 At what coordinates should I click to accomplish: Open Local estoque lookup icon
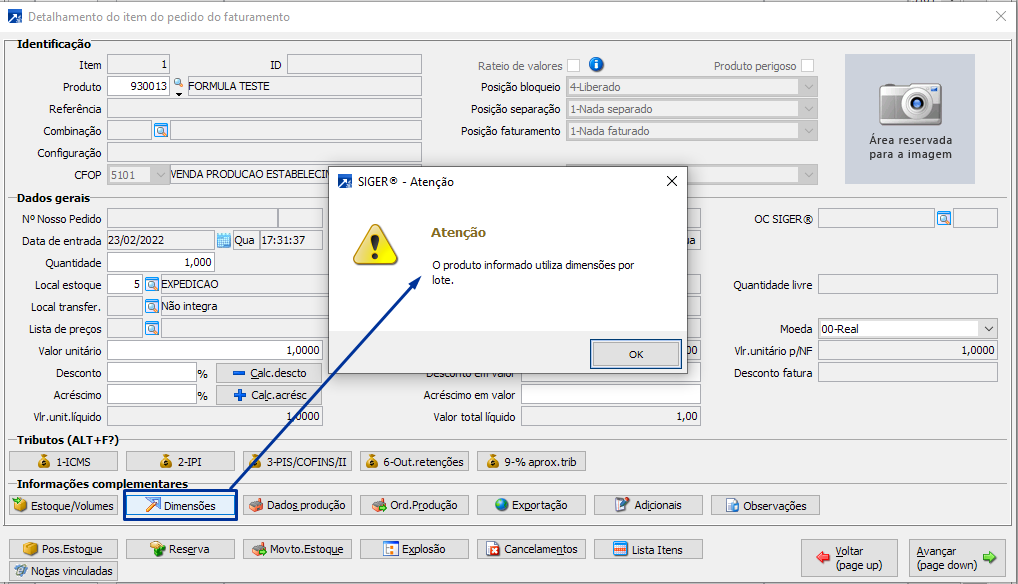(x=152, y=284)
